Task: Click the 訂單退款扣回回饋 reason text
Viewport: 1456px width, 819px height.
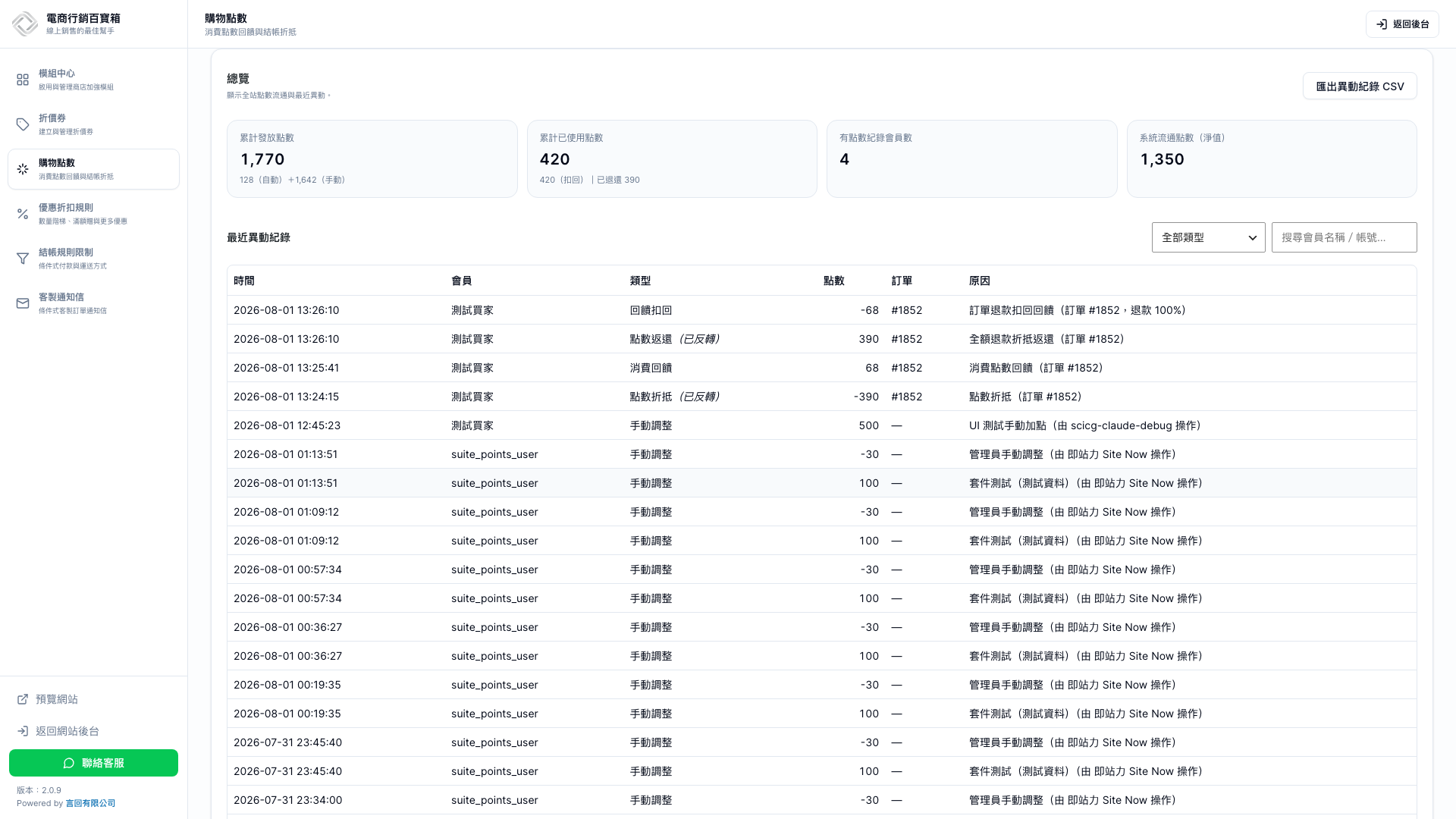Action: coord(1078,310)
